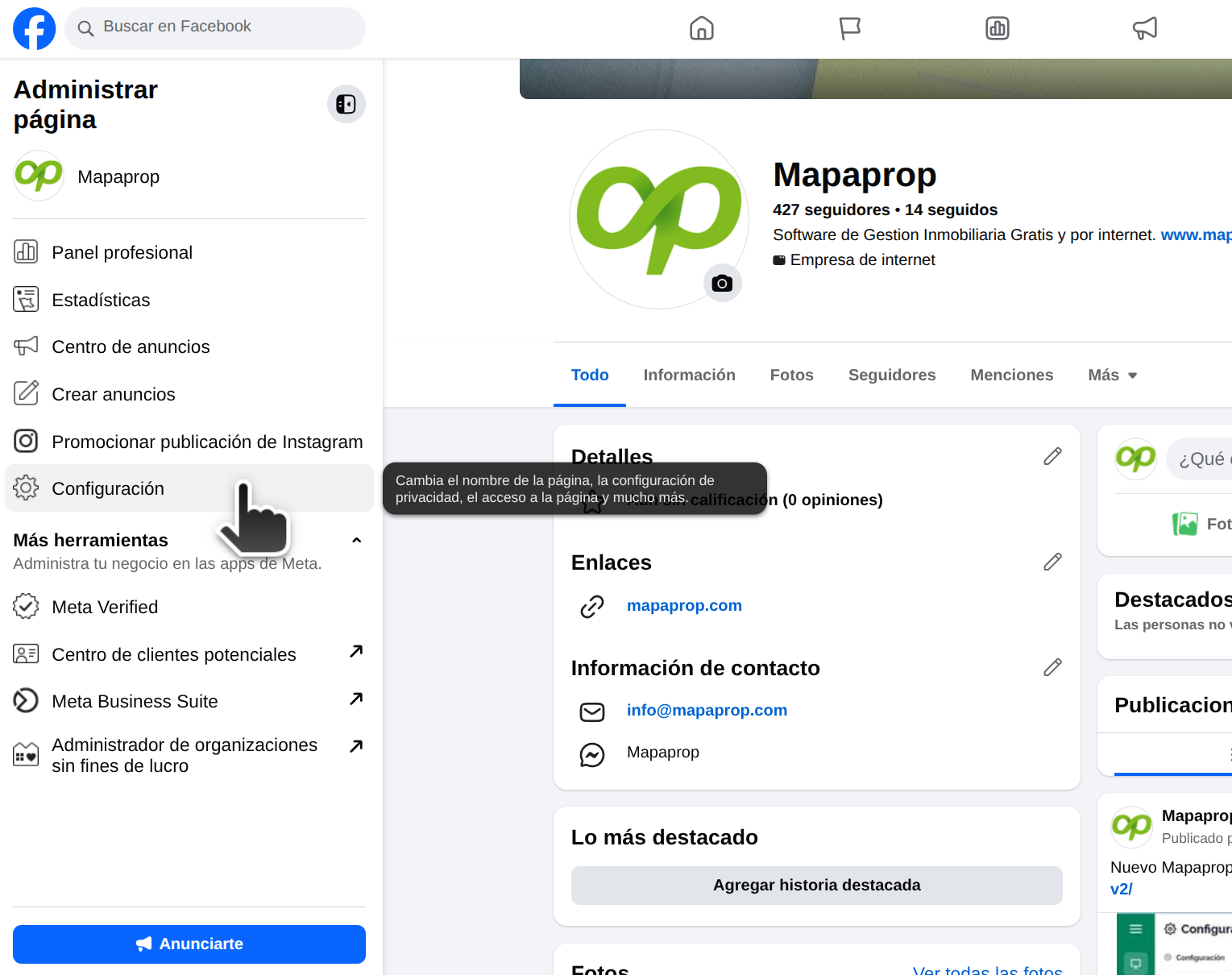Click the info@mapaprop.com email link
Screen dimensions: 1232x975
click(707, 710)
